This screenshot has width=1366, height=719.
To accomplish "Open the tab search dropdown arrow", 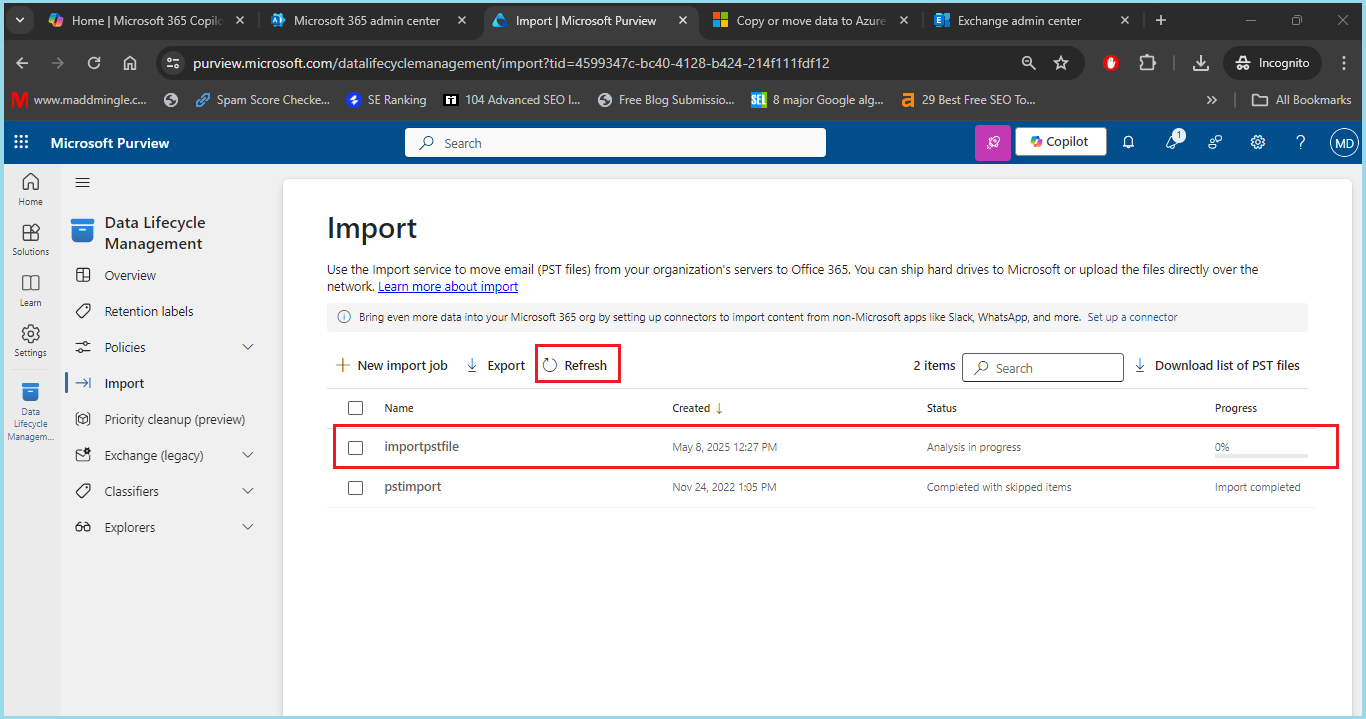I will tap(19, 20).
